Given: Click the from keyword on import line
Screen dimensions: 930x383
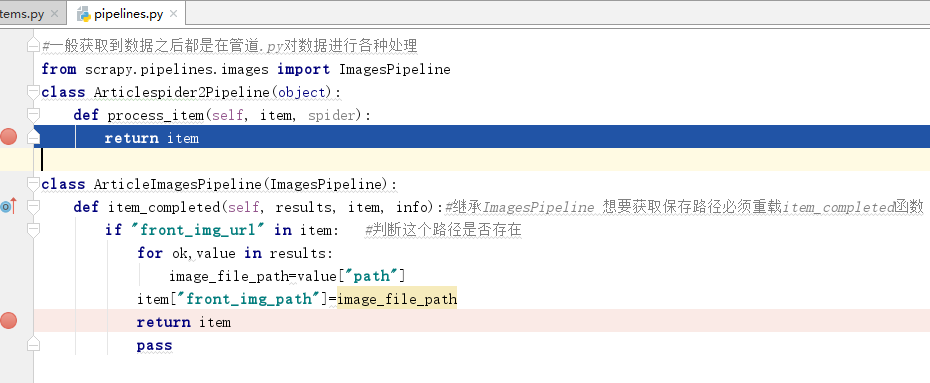Looking at the screenshot, I should tap(59, 69).
